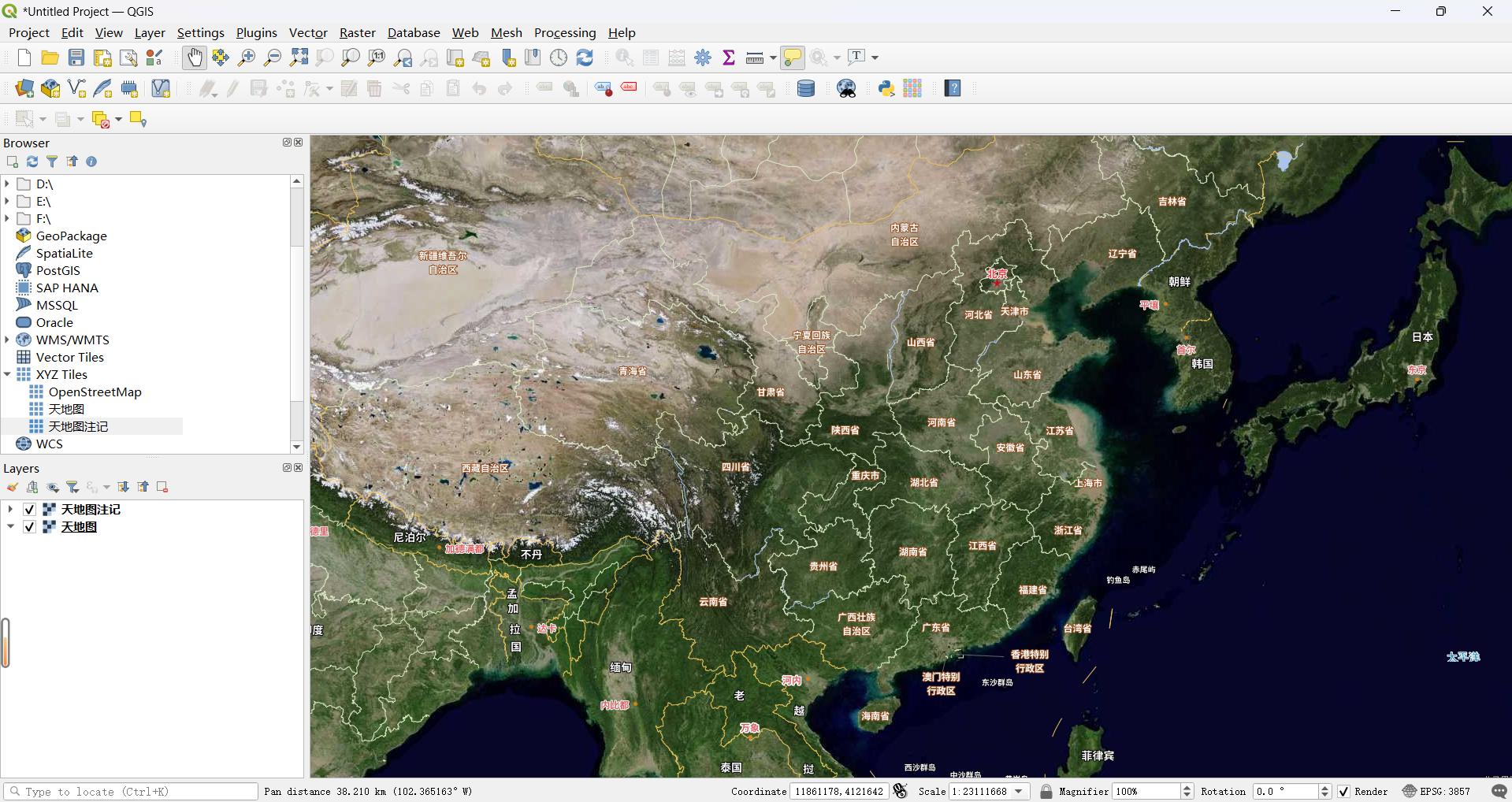Viewport: 1512px width, 802px height.
Task: Open the Processing menu
Action: (565, 32)
